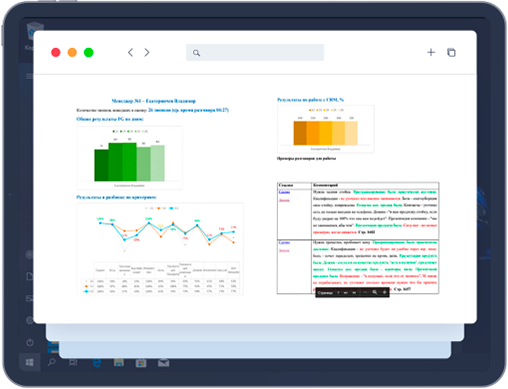The height and width of the screenshot is (389, 508).
Task: Open the first blue link in table
Action: pos(284,192)
